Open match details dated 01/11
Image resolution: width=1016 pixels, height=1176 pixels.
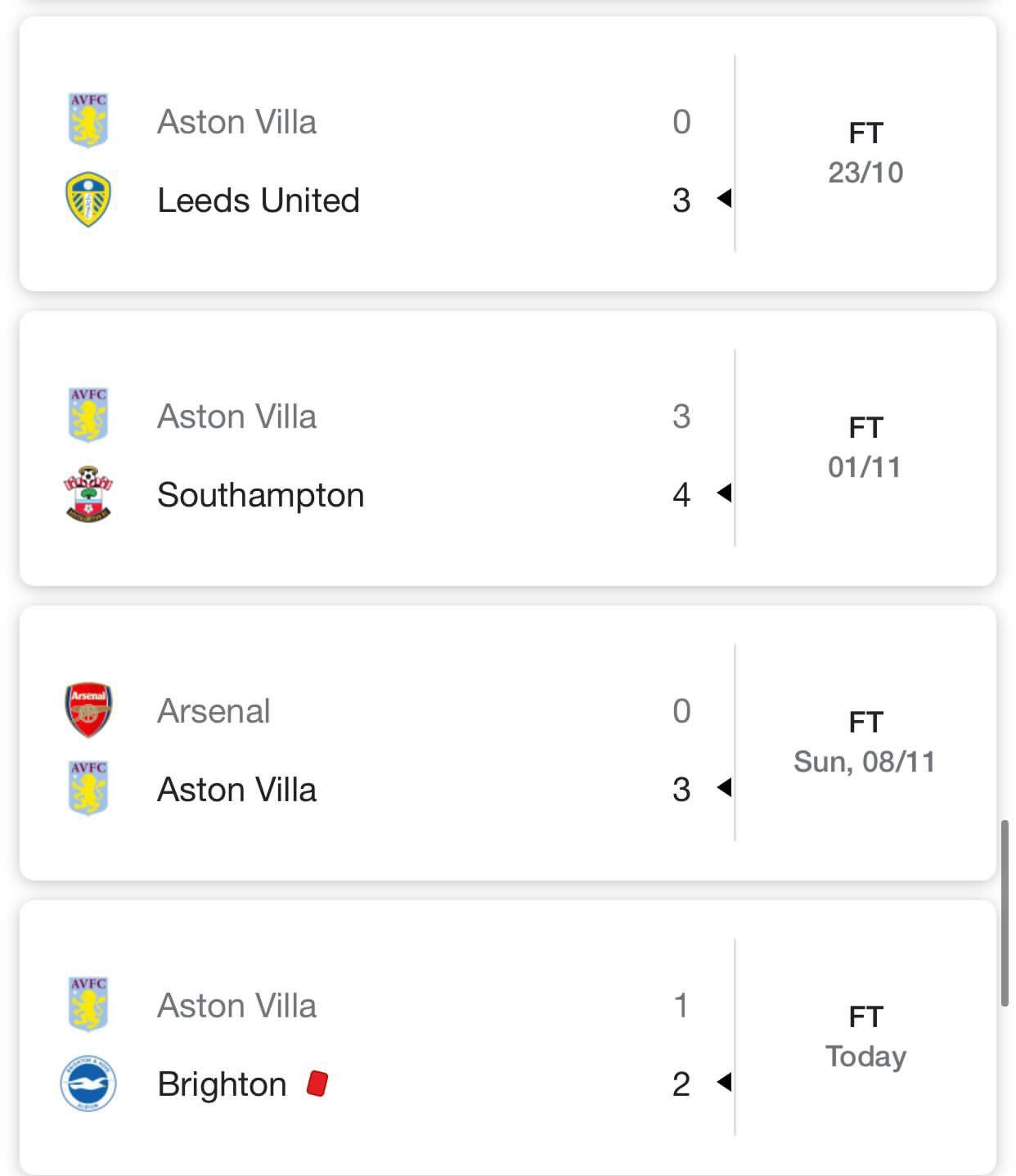point(865,448)
